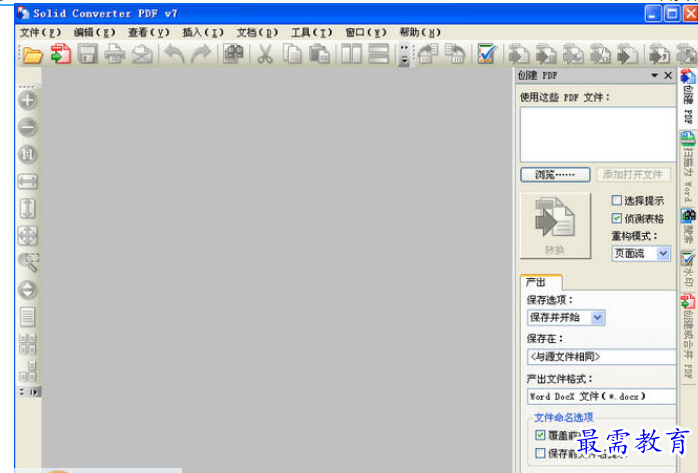
Task: Open the 查看(V) menu
Action: (149, 32)
